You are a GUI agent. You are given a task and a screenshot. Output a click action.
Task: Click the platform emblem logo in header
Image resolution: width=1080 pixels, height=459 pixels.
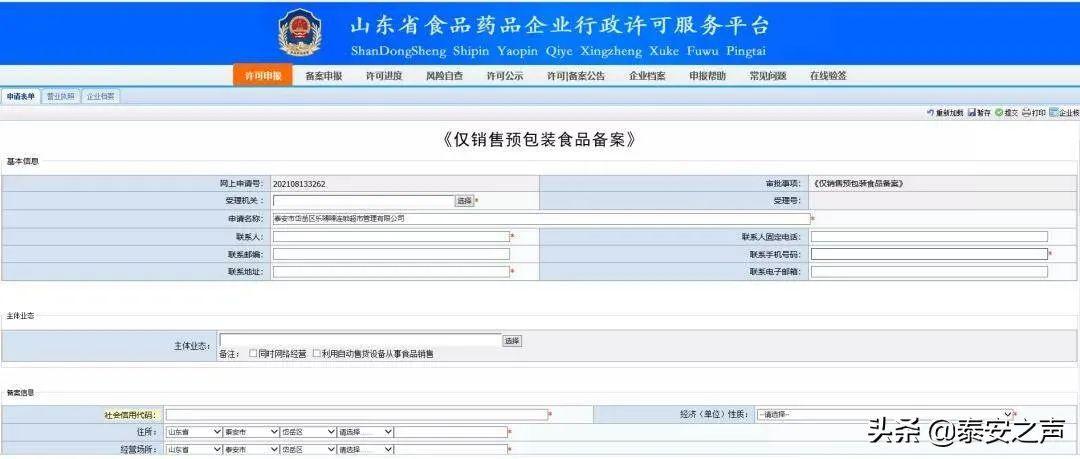pyautogui.click(x=300, y=32)
